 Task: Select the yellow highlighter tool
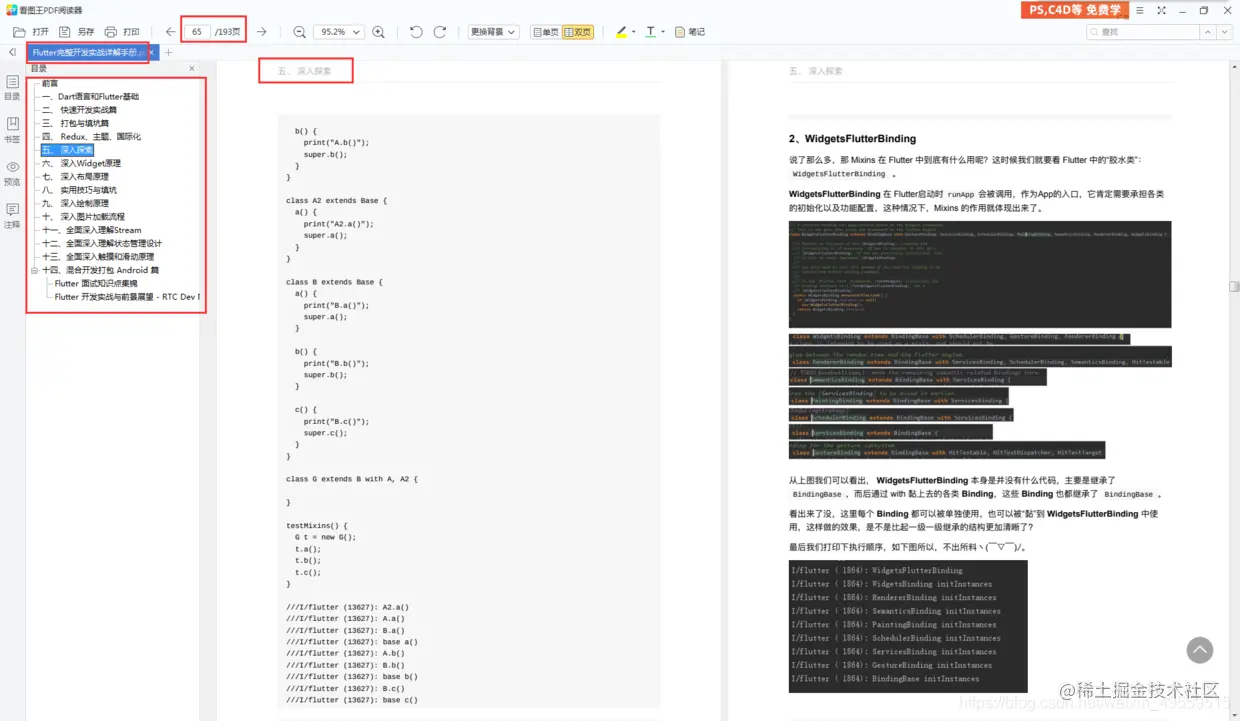point(621,32)
